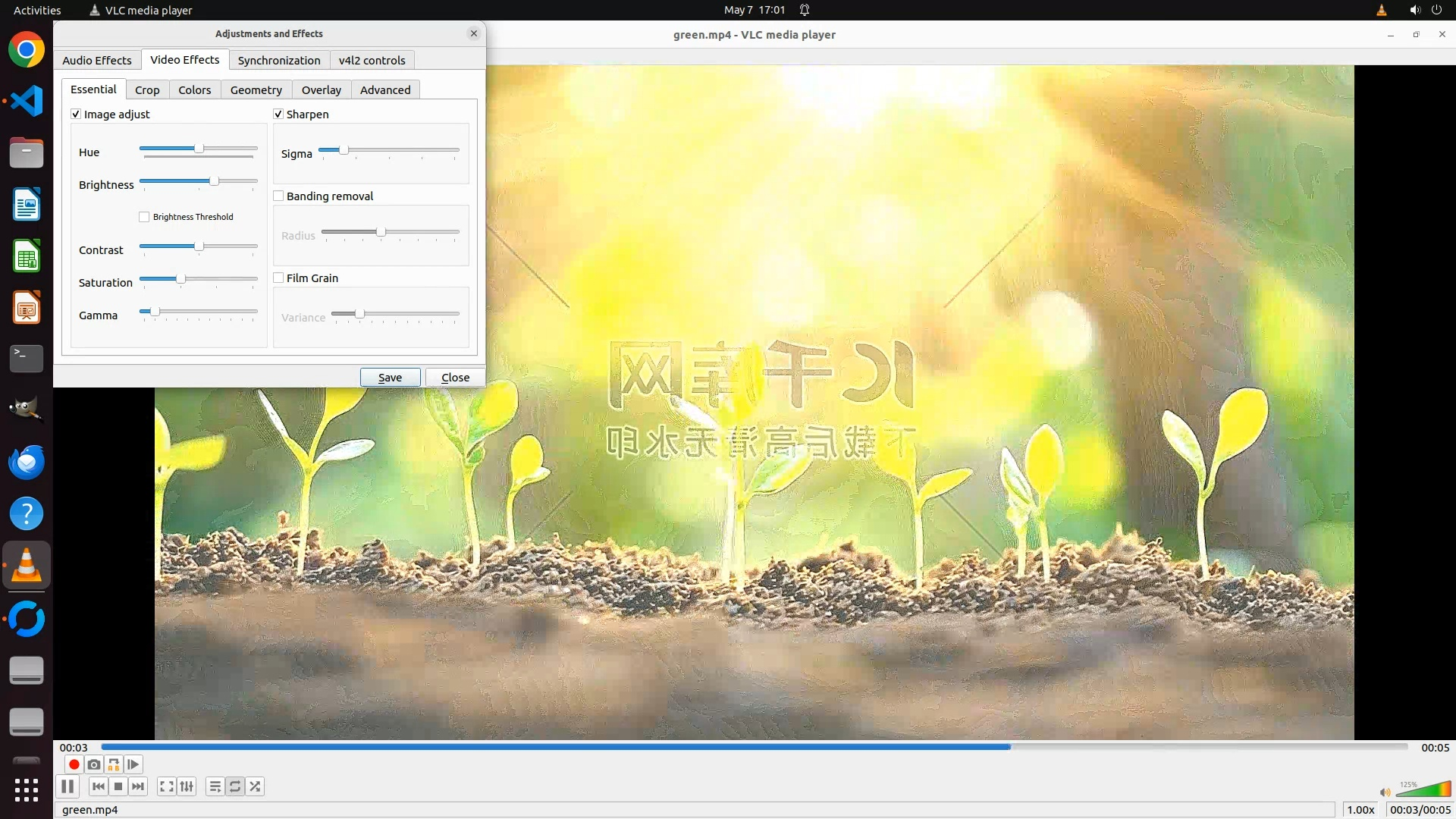
Task: Toggle the A-B loop button
Action: coord(114,764)
